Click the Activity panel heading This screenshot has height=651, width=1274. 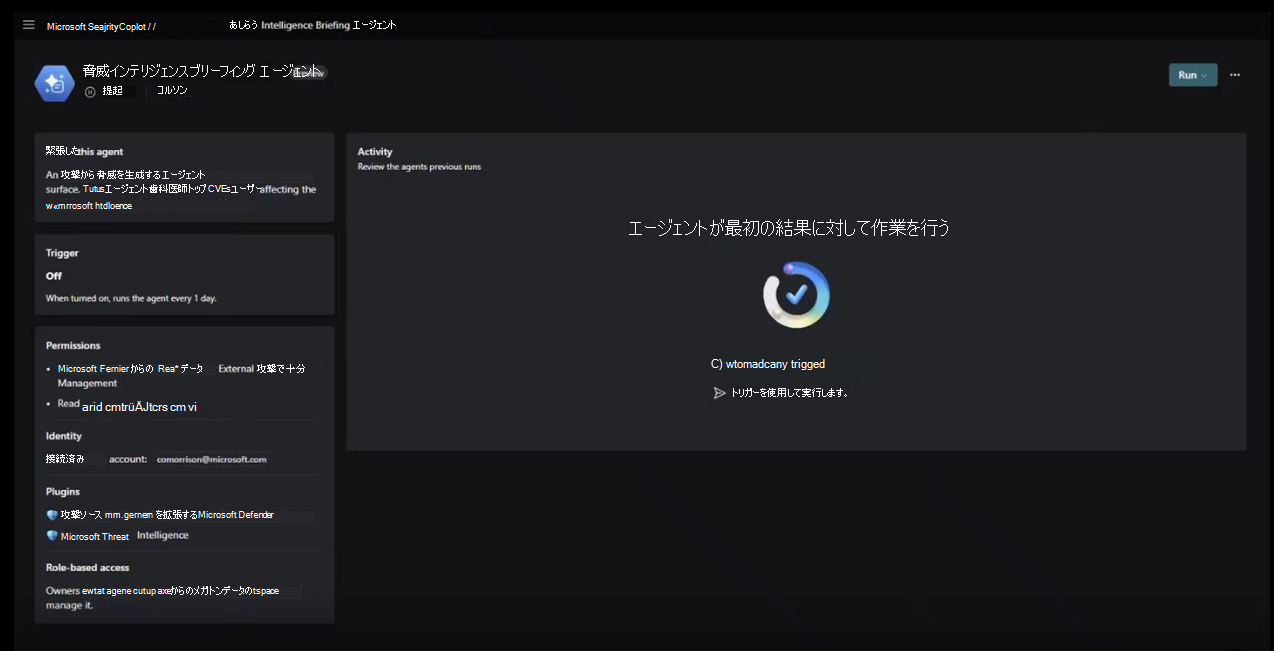click(375, 152)
